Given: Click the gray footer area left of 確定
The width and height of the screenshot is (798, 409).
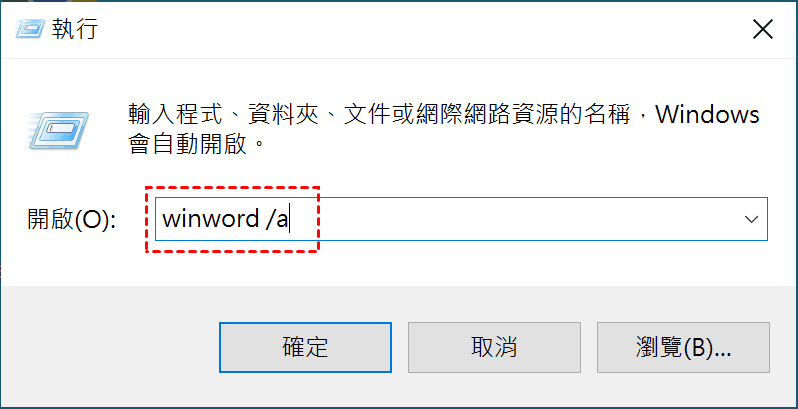Looking at the screenshot, I should (x=109, y=347).
